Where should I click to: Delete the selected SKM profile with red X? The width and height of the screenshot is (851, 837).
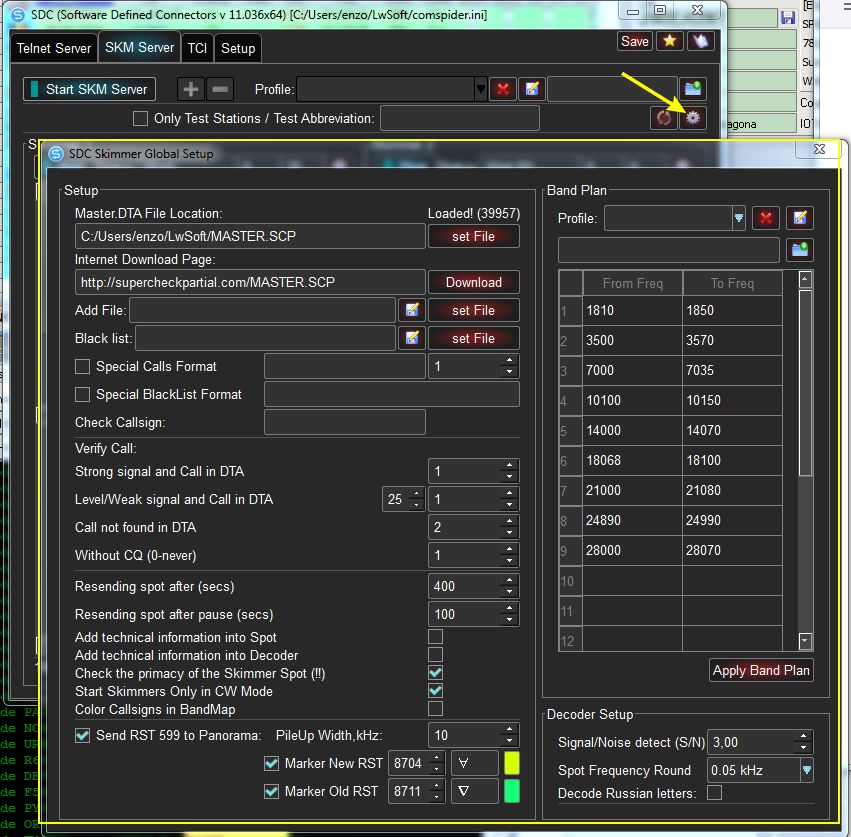pyautogui.click(x=503, y=89)
